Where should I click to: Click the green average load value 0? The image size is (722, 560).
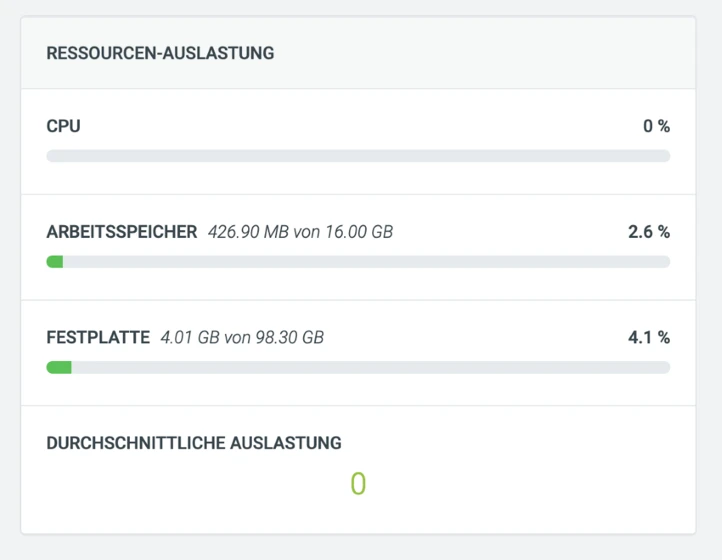click(358, 484)
